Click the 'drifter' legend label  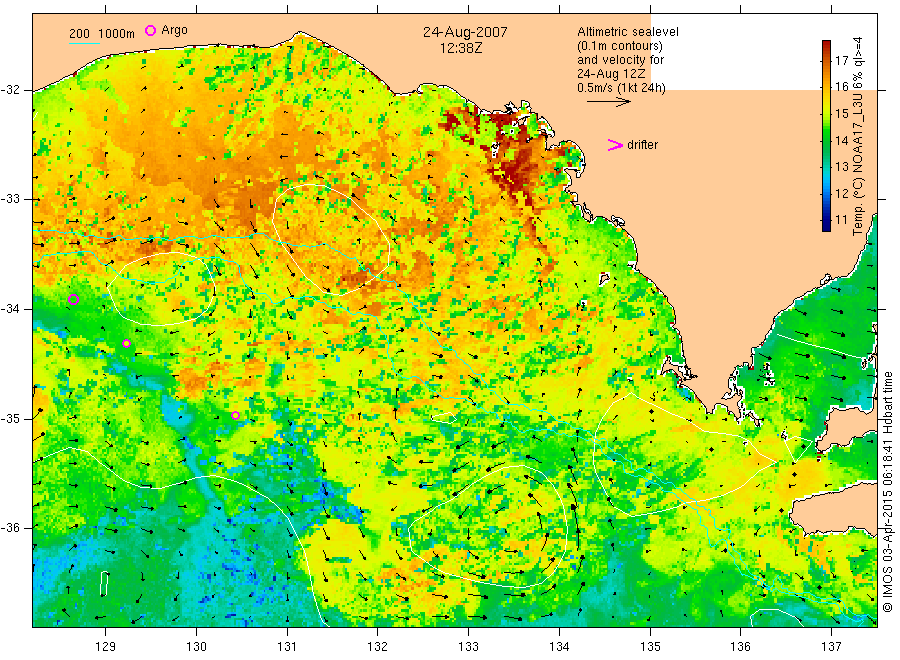point(642,145)
